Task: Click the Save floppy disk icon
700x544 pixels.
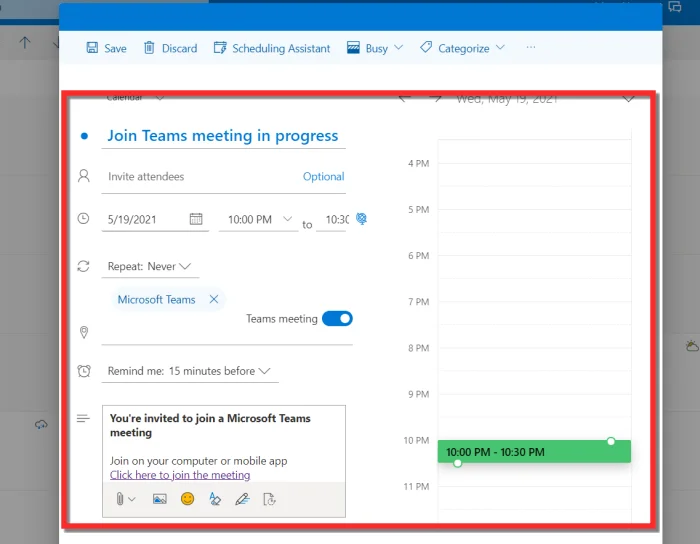Action: click(92, 48)
